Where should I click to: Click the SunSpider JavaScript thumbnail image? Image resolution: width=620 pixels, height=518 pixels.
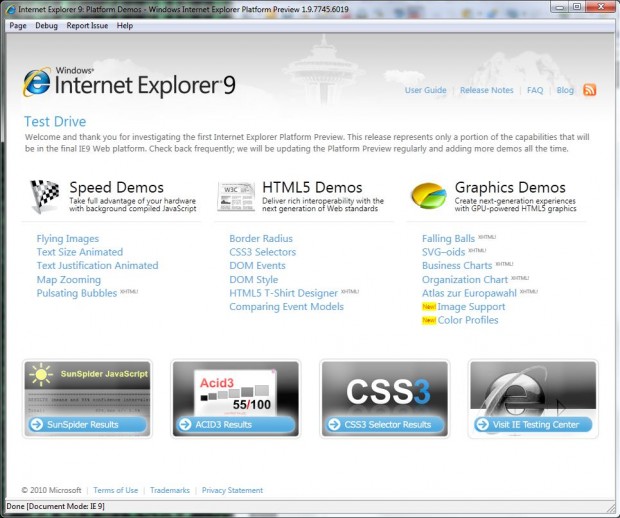pos(87,388)
